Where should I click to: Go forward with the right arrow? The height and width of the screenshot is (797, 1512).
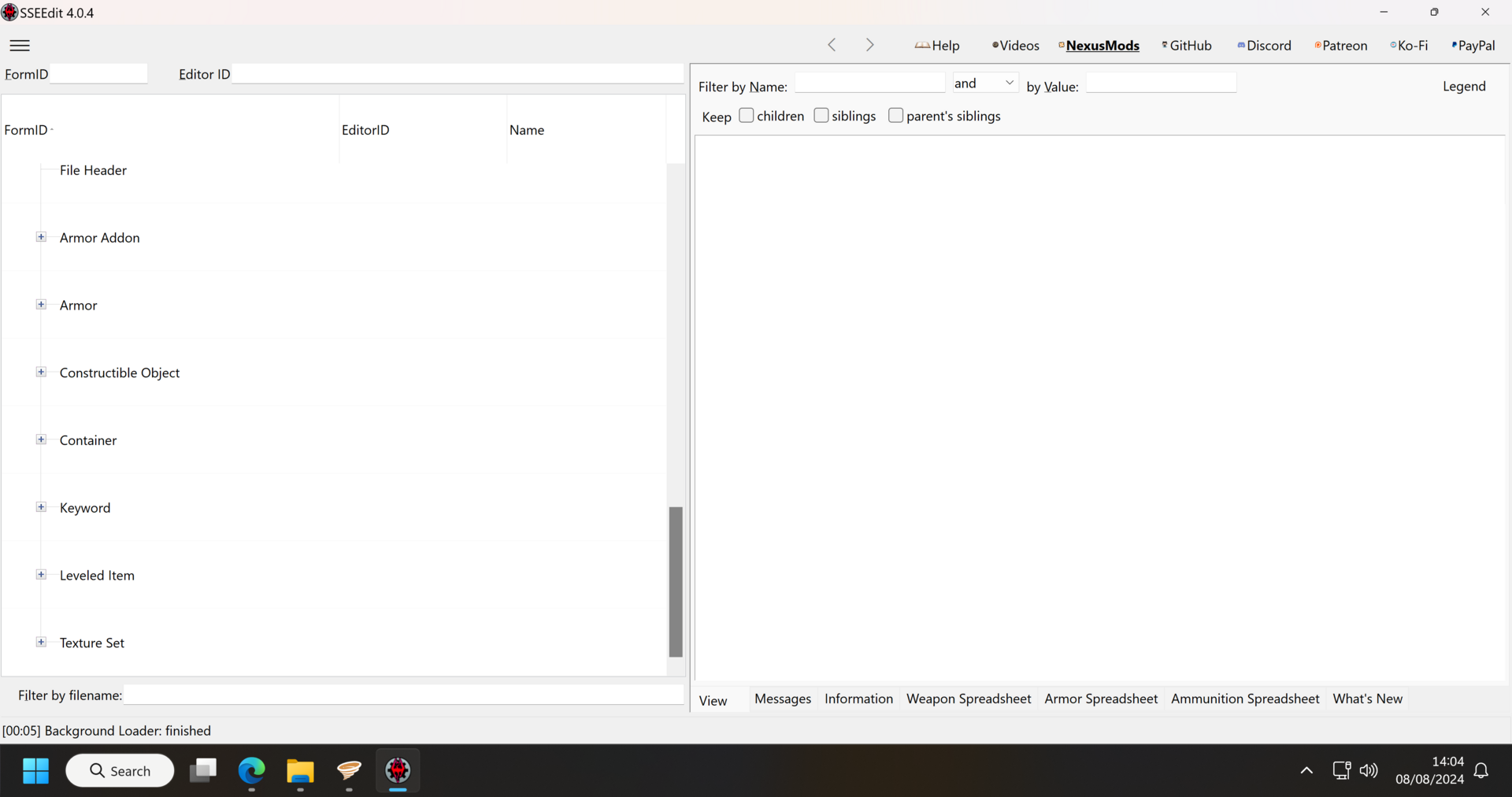coord(869,46)
